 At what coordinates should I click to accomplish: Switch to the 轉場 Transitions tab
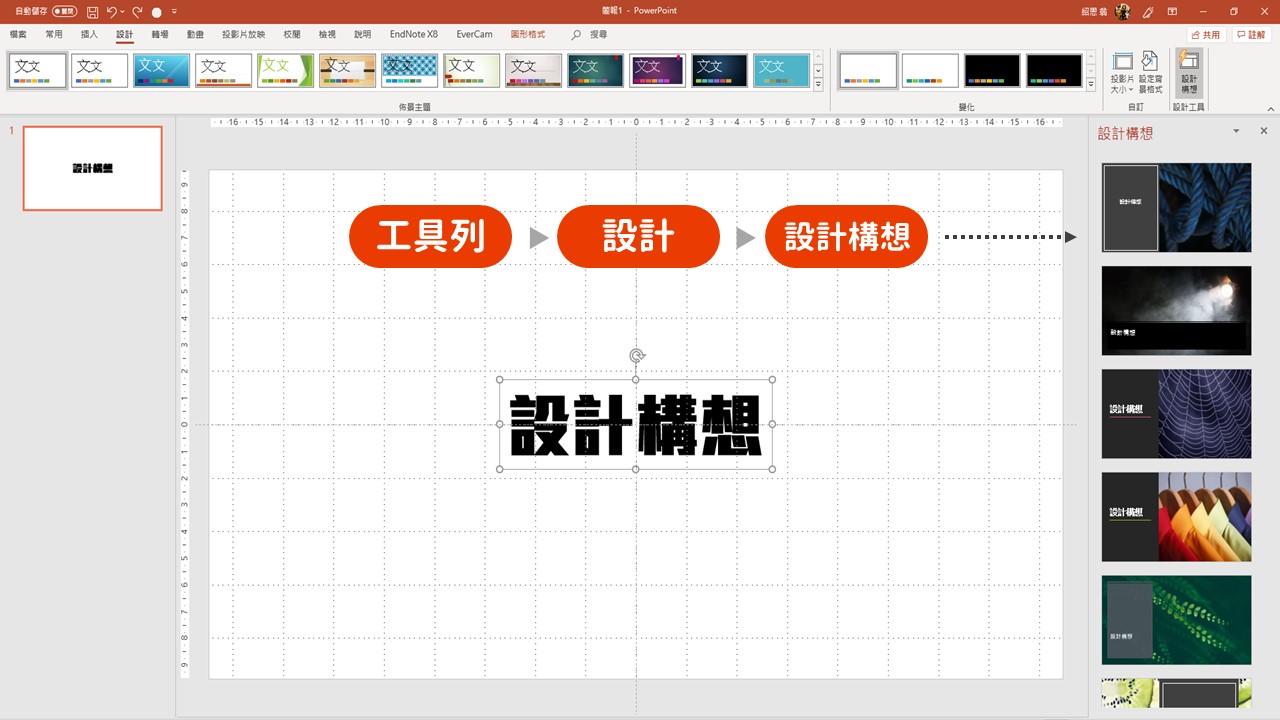coord(160,34)
